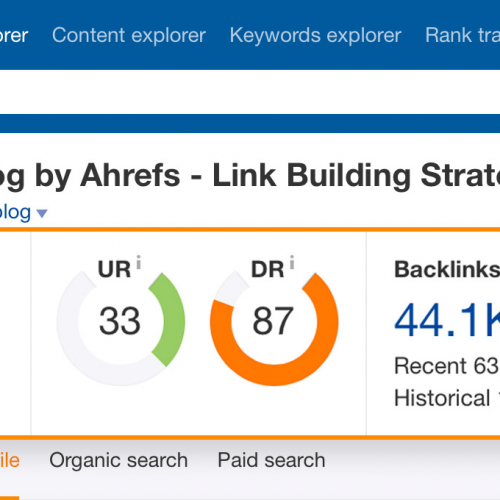This screenshot has width=500, height=500.
Task: Click the UR info icon
Action: 139,262
